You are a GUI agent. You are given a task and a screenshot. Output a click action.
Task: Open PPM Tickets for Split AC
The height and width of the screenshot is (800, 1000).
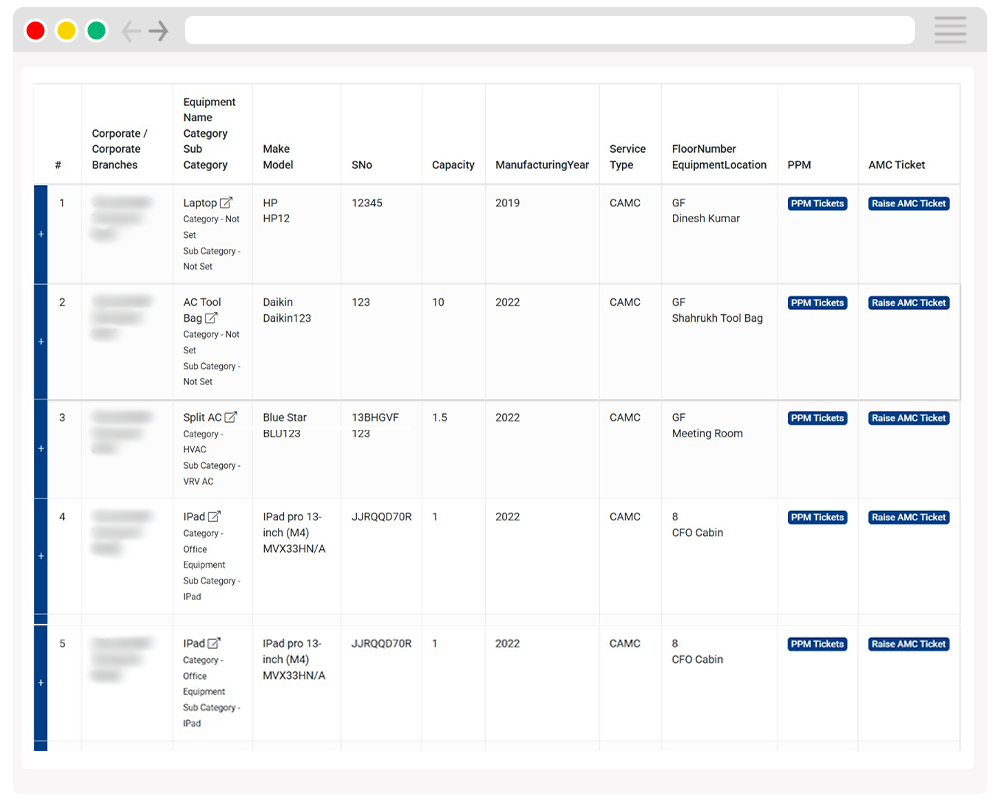[817, 418]
